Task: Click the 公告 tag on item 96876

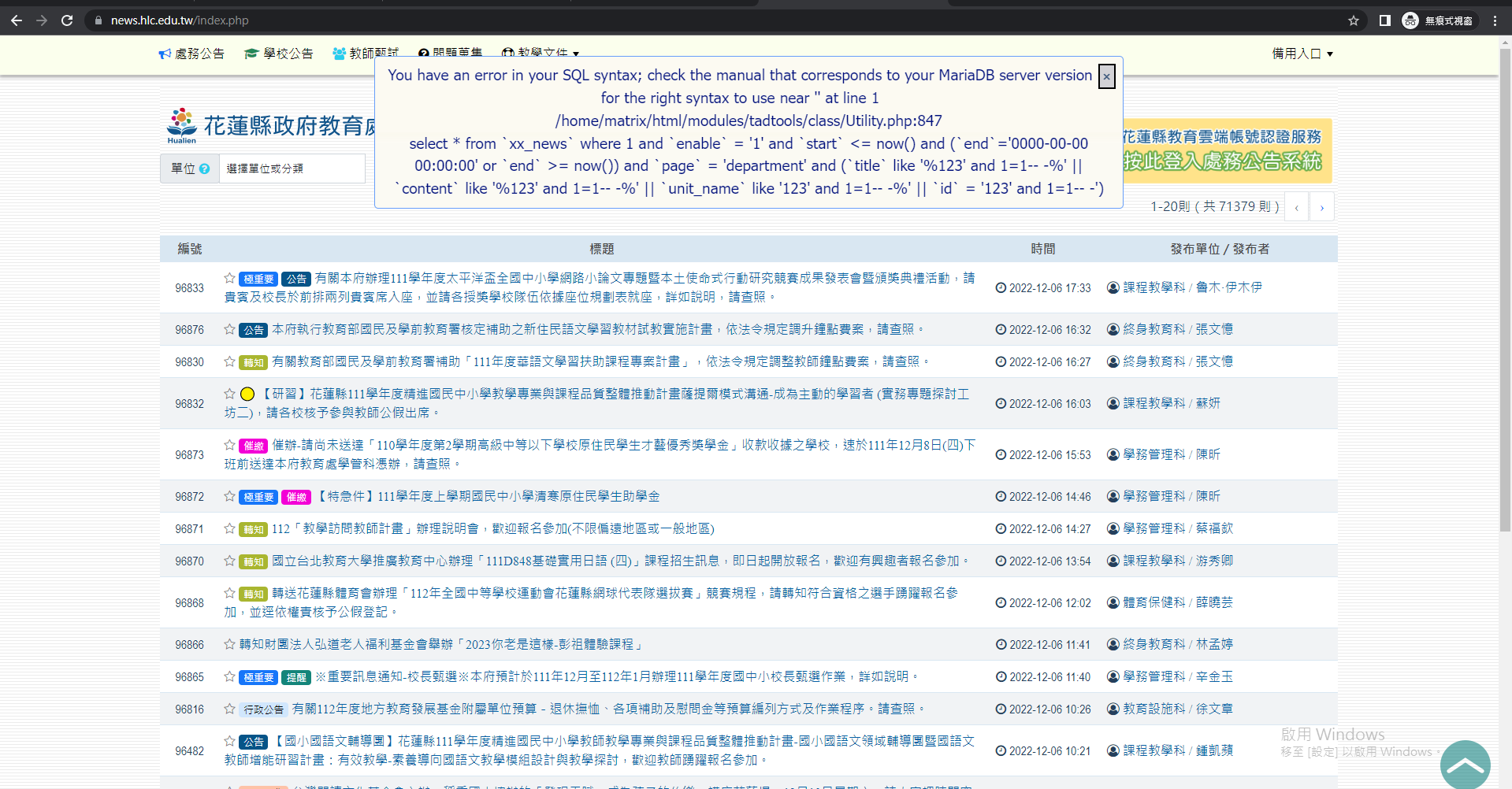Action: coord(254,330)
